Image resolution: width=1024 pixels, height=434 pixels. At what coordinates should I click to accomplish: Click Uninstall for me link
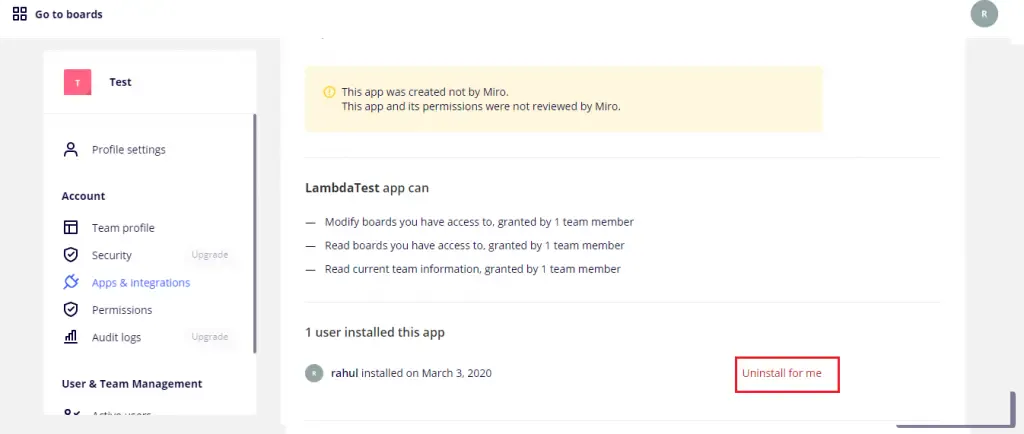click(782, 373)
